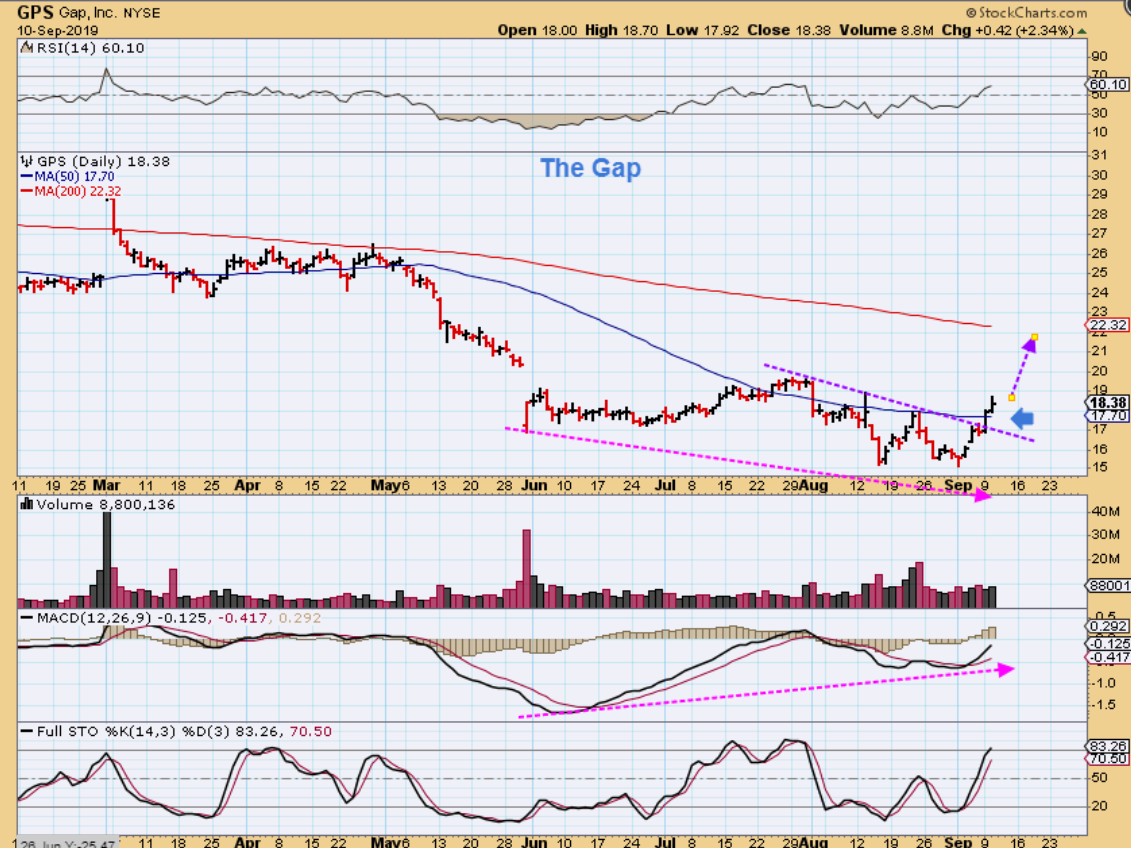Click the red 22.32 price tag on the right axis
The width and height of the screenshot is (1131, 848).
click(x=1107, y=324)
